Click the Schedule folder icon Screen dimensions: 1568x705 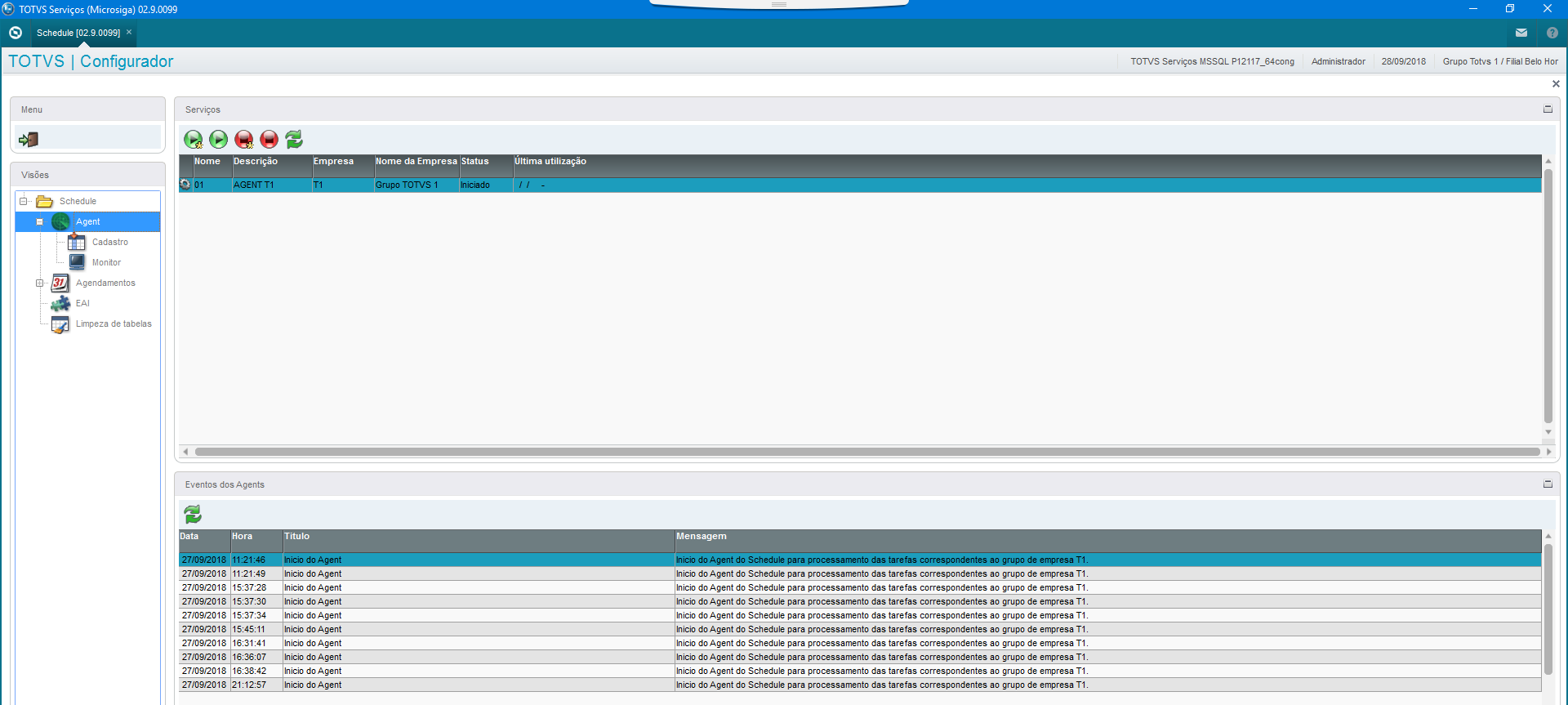[44, 201]
